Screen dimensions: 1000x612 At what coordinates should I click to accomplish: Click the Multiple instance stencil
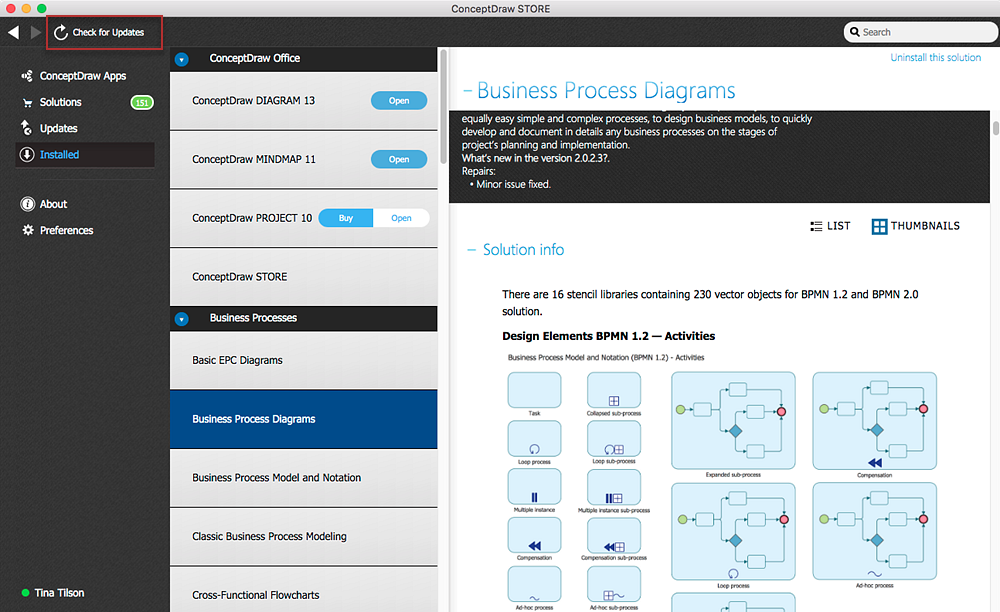coord(534,487)
